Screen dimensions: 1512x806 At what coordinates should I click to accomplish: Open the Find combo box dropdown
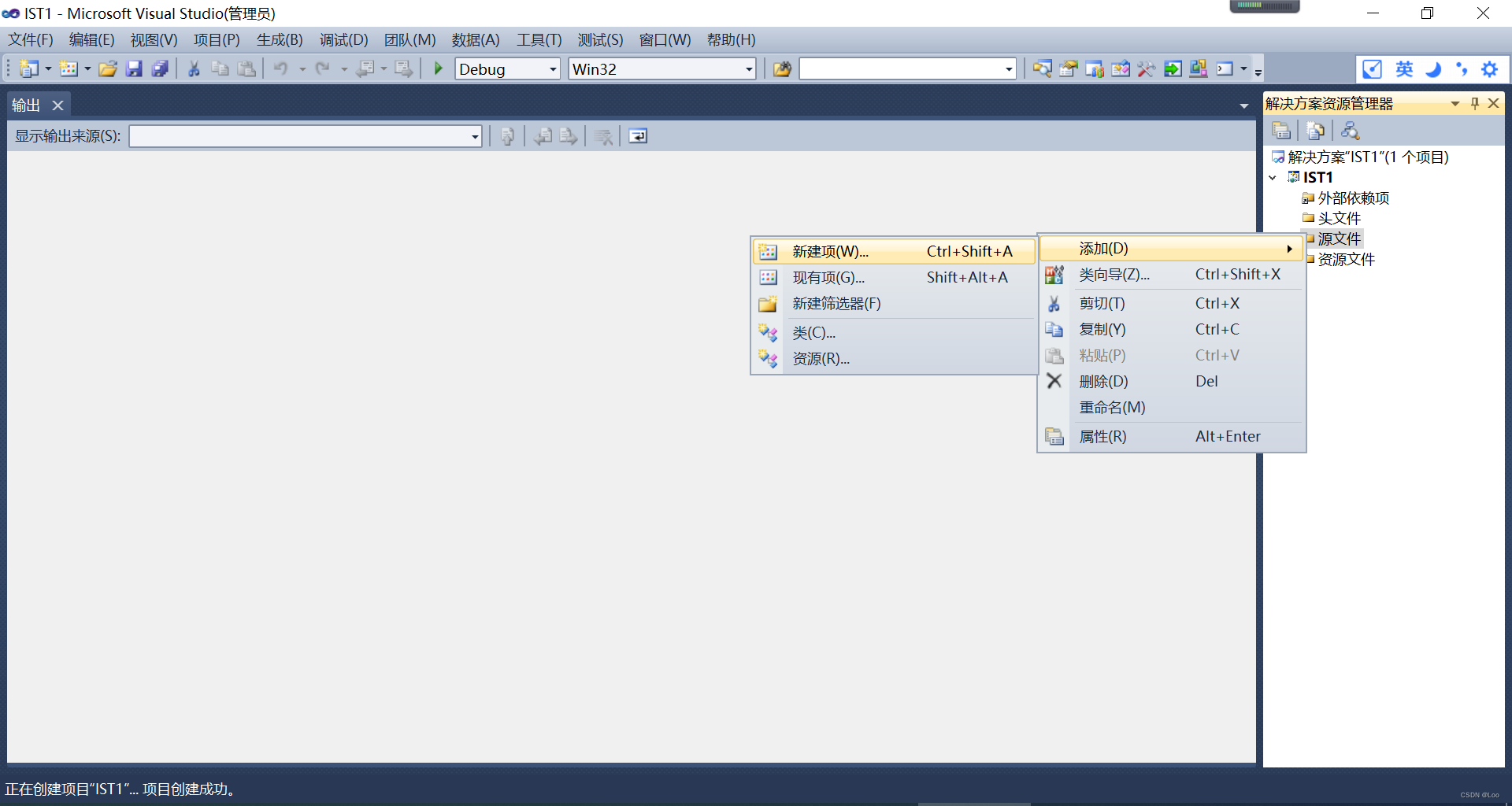pyautogui.click(x=1009, y=69)
